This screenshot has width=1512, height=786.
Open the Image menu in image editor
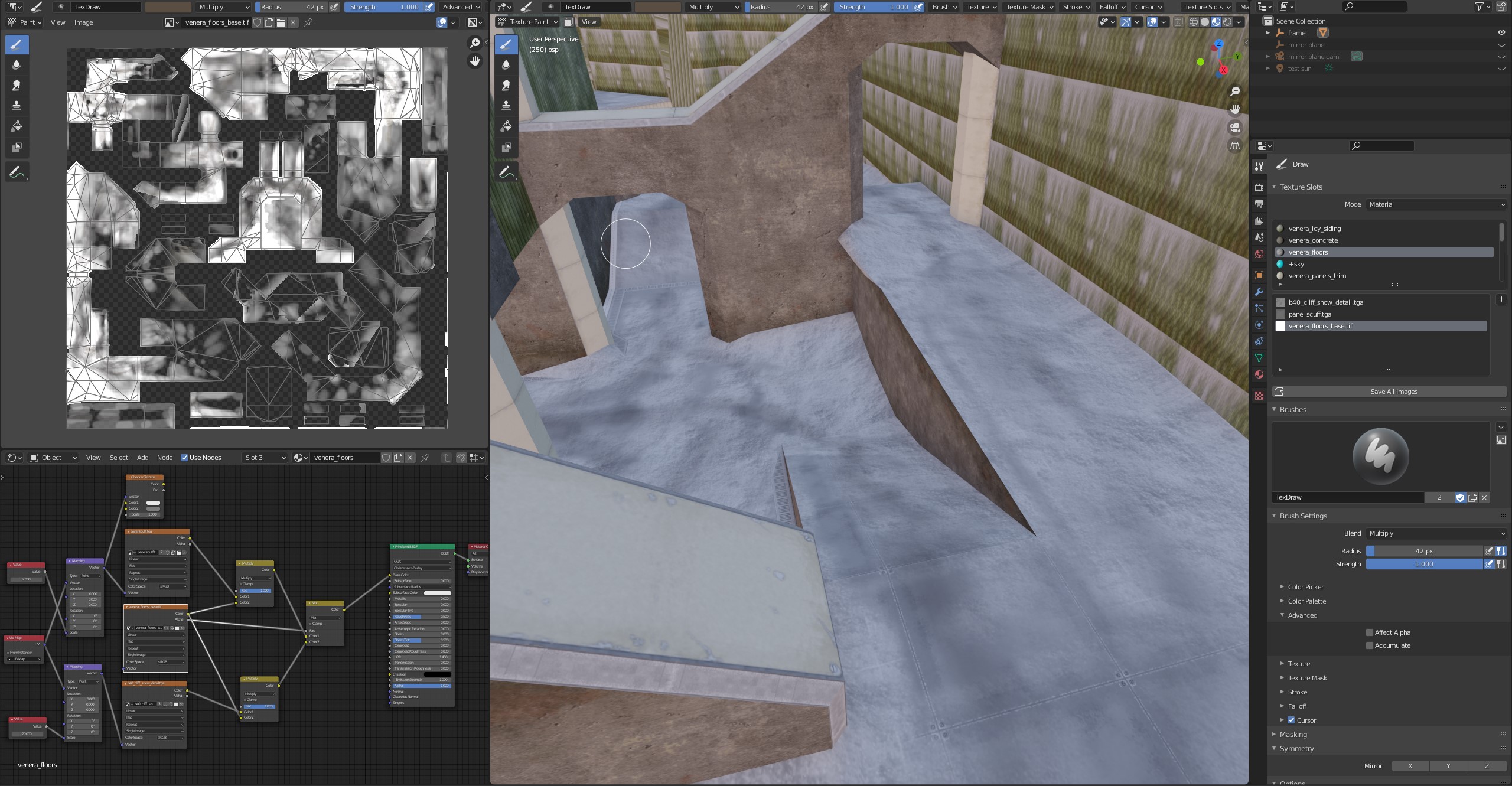point(83,22)
